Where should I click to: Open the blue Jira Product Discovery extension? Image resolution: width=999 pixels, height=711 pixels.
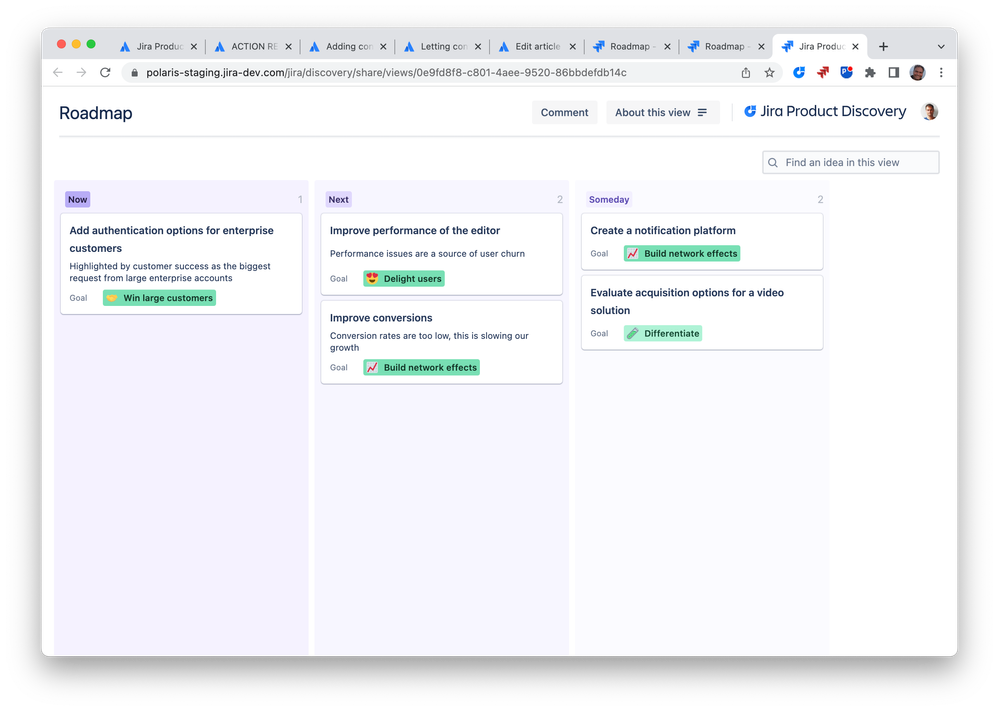[x=798, y=73]
